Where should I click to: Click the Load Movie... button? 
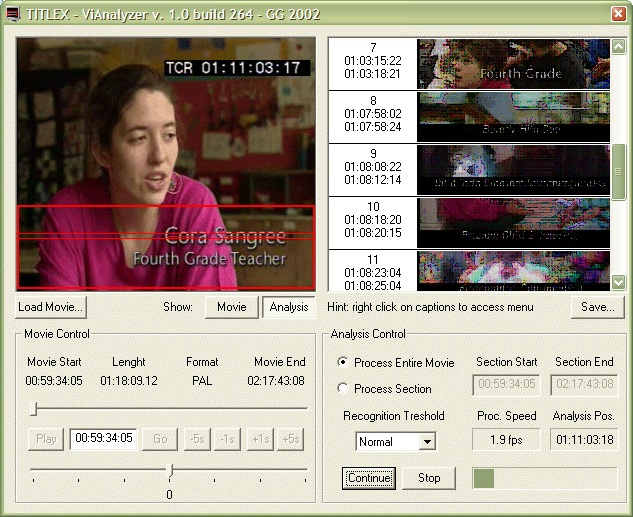click(50, 307)
